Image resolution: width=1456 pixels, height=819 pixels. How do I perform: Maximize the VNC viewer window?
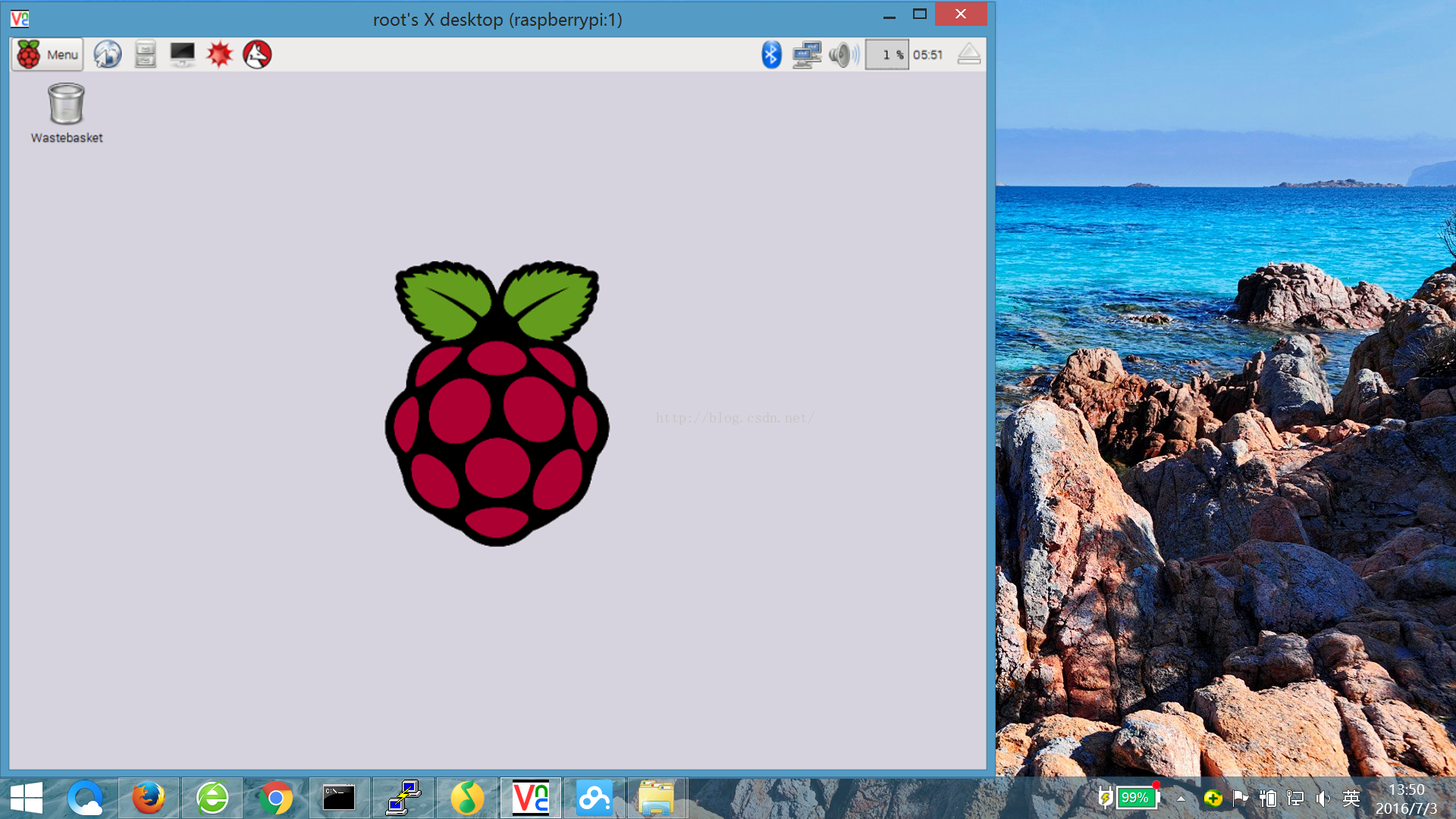point(920,14)
